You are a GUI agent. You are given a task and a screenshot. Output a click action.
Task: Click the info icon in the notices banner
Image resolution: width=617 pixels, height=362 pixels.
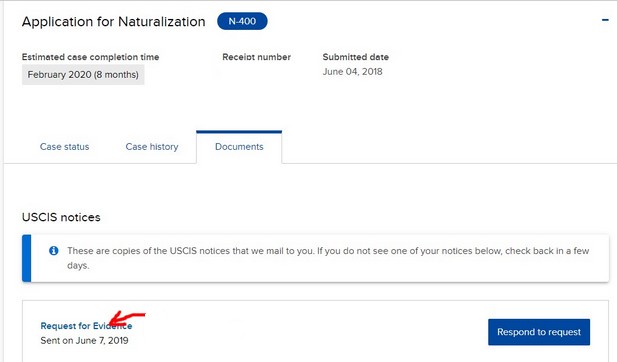click(54, 251)
